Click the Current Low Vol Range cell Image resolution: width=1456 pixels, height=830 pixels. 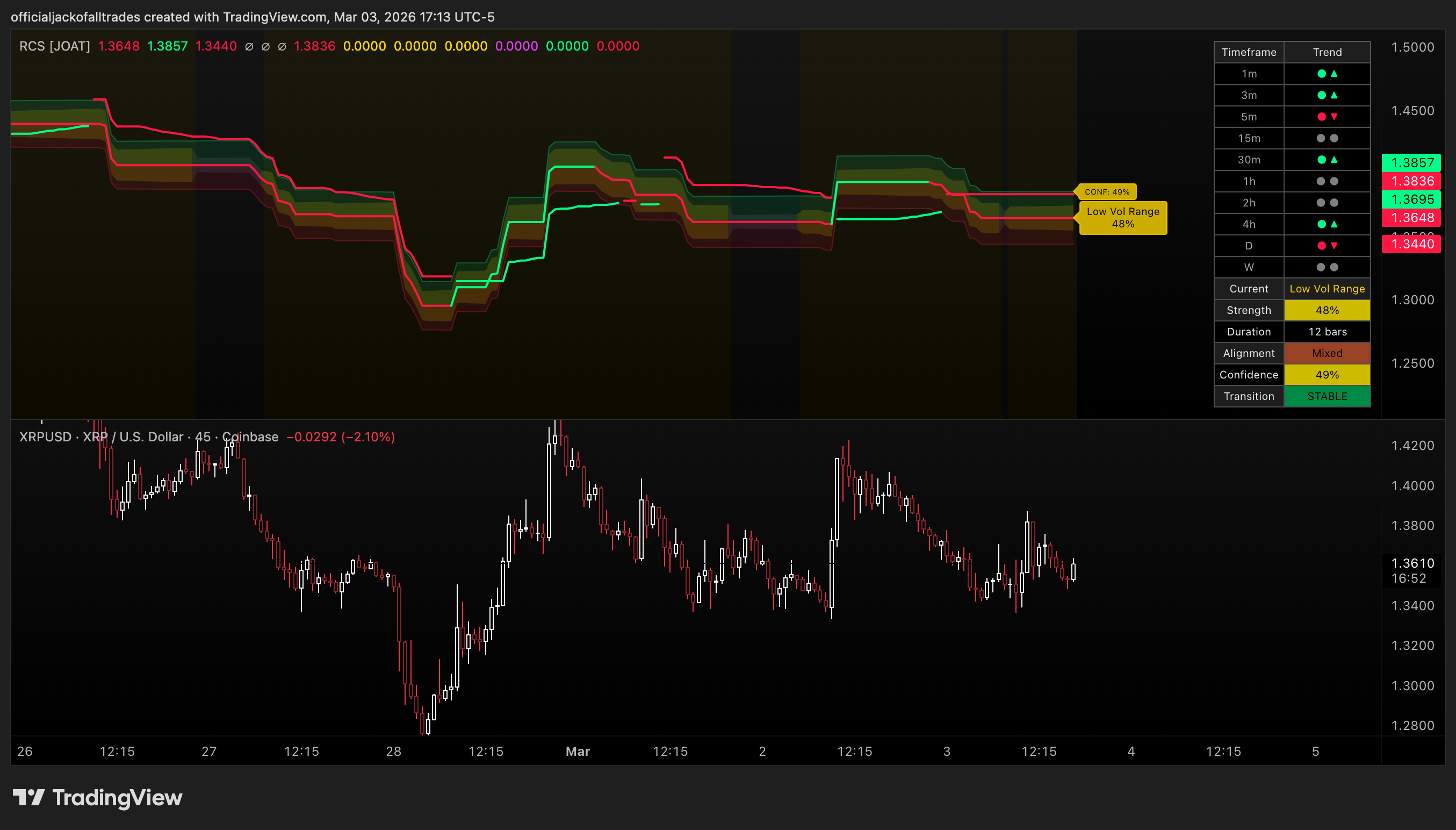[x=1327, y=289]
